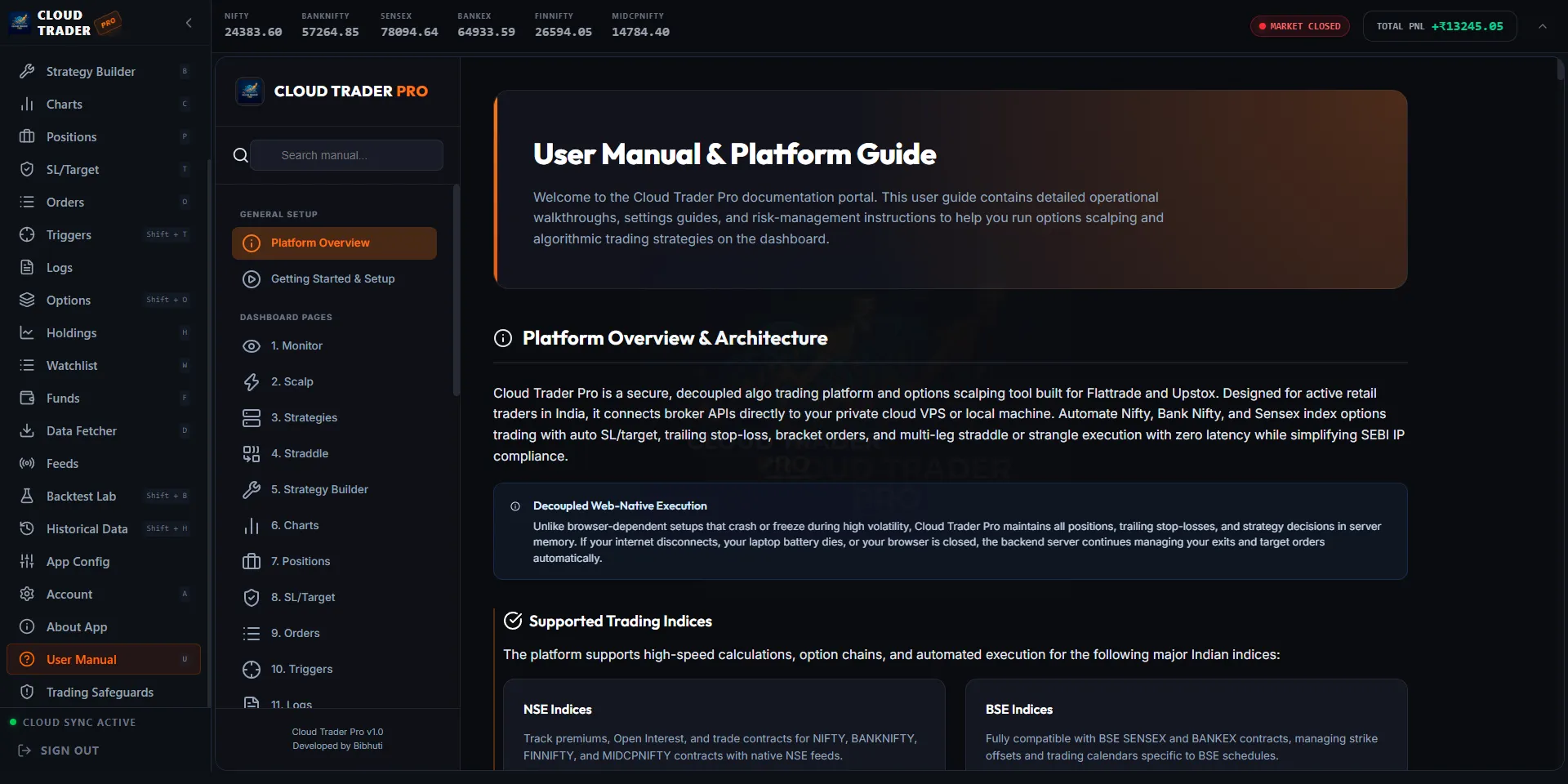Click the NIFTY 24383.60 ticker

(x=253, y=25)
